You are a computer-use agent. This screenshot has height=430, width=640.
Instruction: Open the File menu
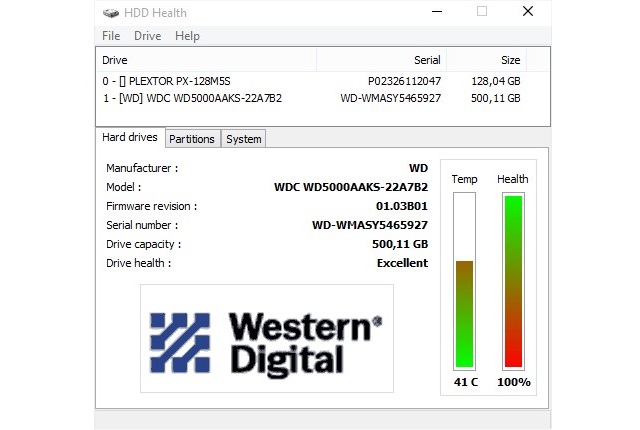111,36
